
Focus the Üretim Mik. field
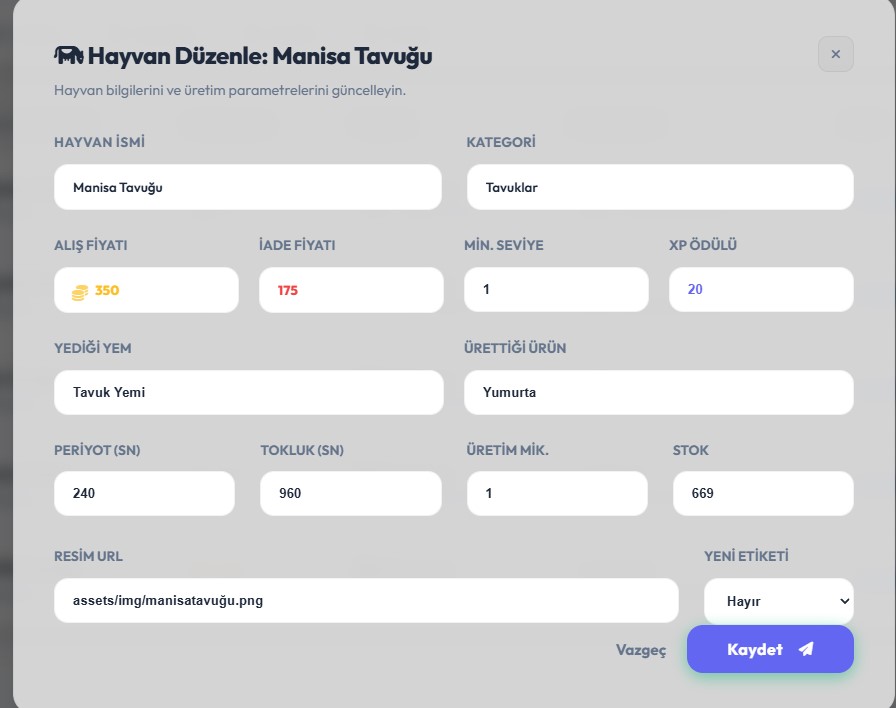tap(557, 493)
